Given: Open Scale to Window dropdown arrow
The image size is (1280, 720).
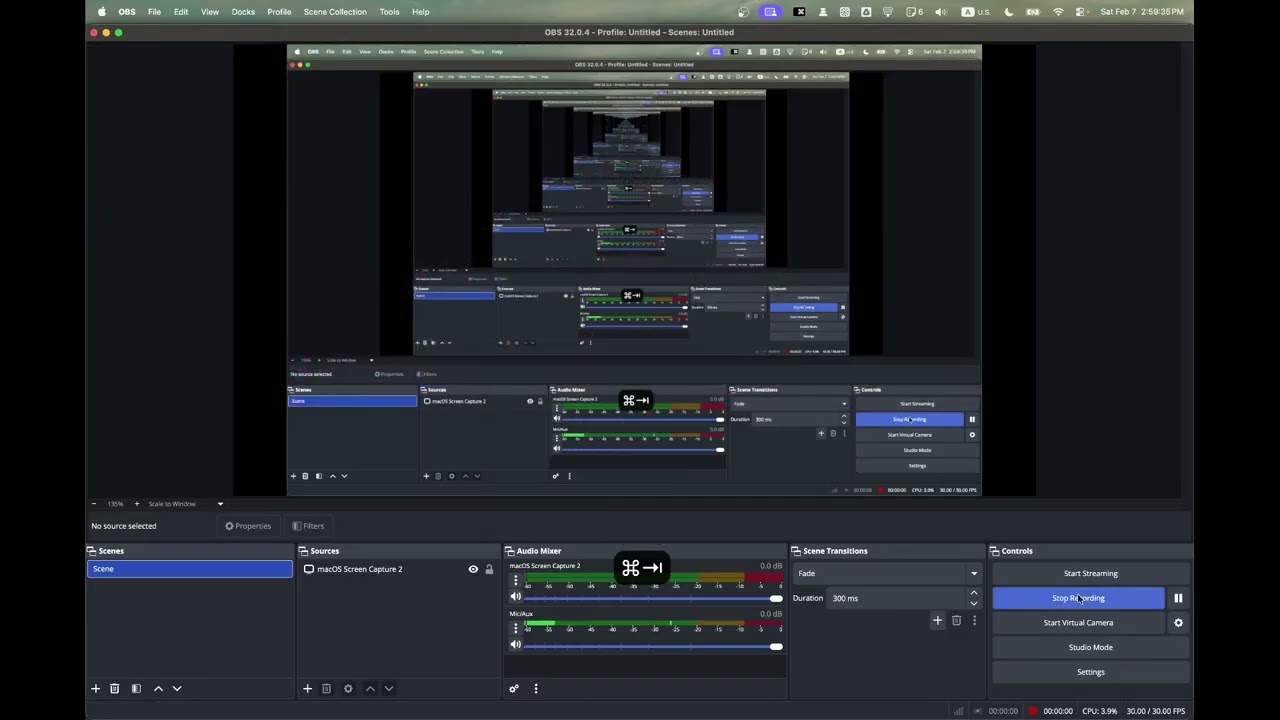Looking at the screenshot, I should point(220,504).
